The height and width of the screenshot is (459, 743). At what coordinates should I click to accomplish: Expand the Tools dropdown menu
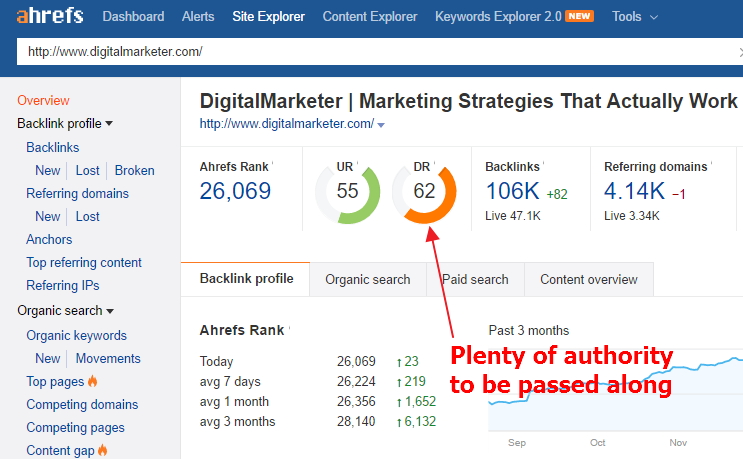click(635, 17)
